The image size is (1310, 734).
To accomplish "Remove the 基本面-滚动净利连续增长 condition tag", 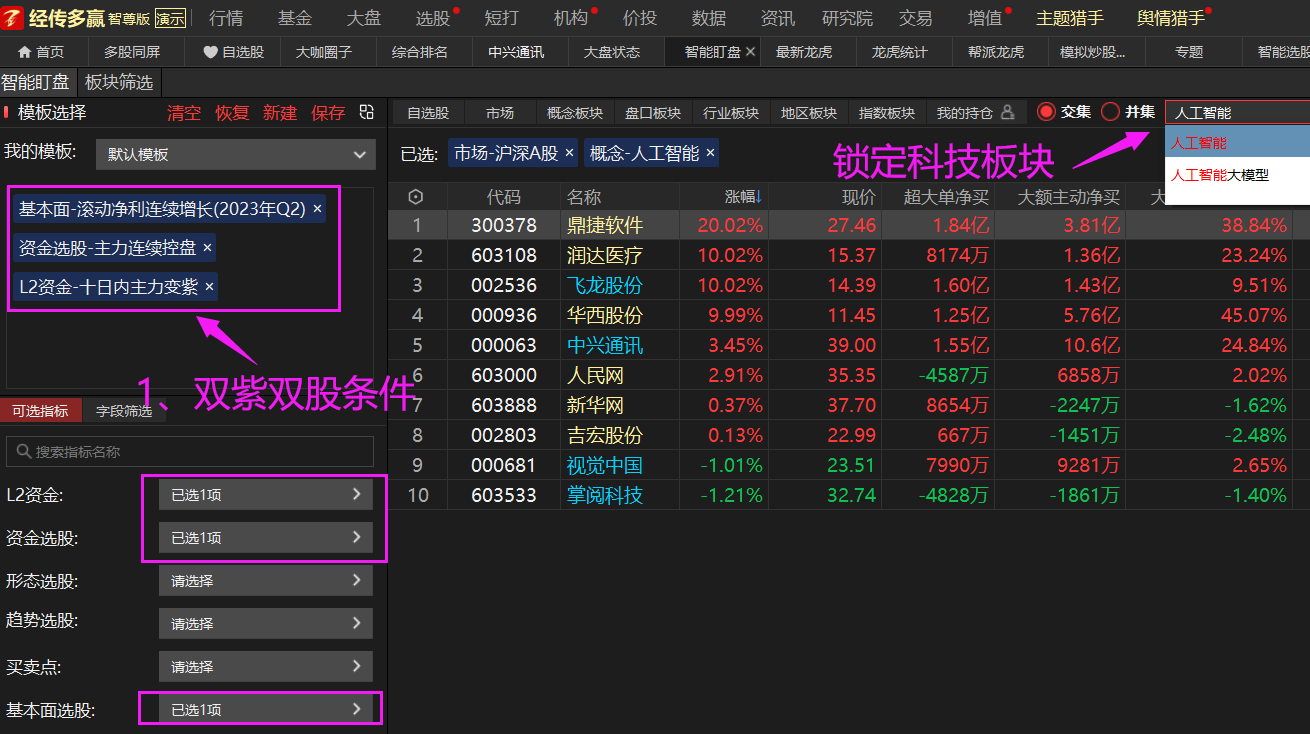I will [x=318, y=209].
